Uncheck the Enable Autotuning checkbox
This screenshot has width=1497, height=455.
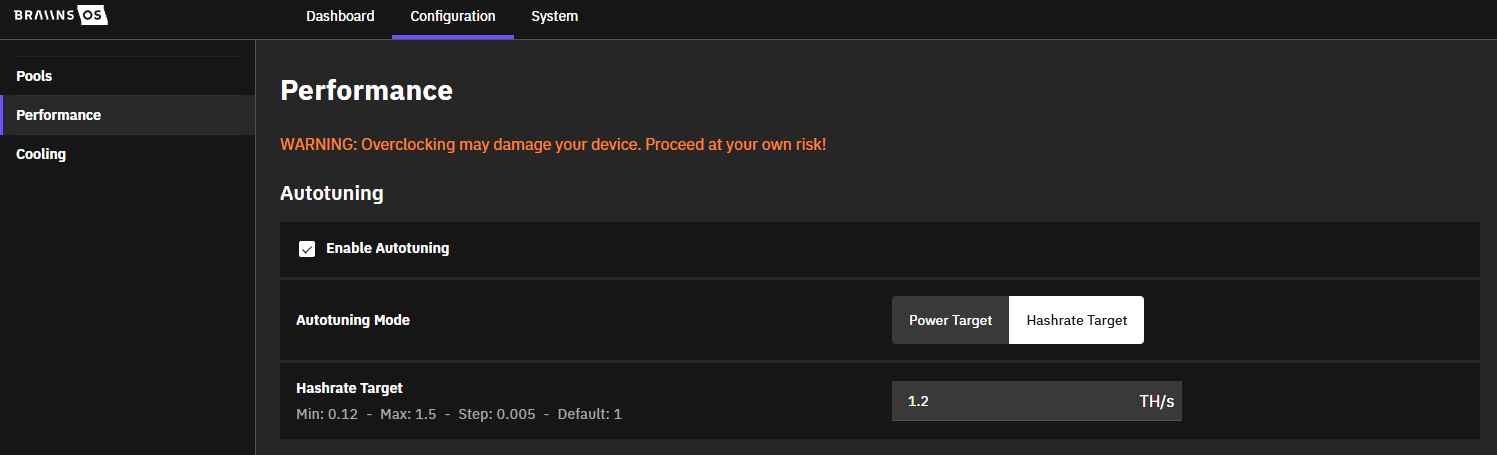coord(307,249)
